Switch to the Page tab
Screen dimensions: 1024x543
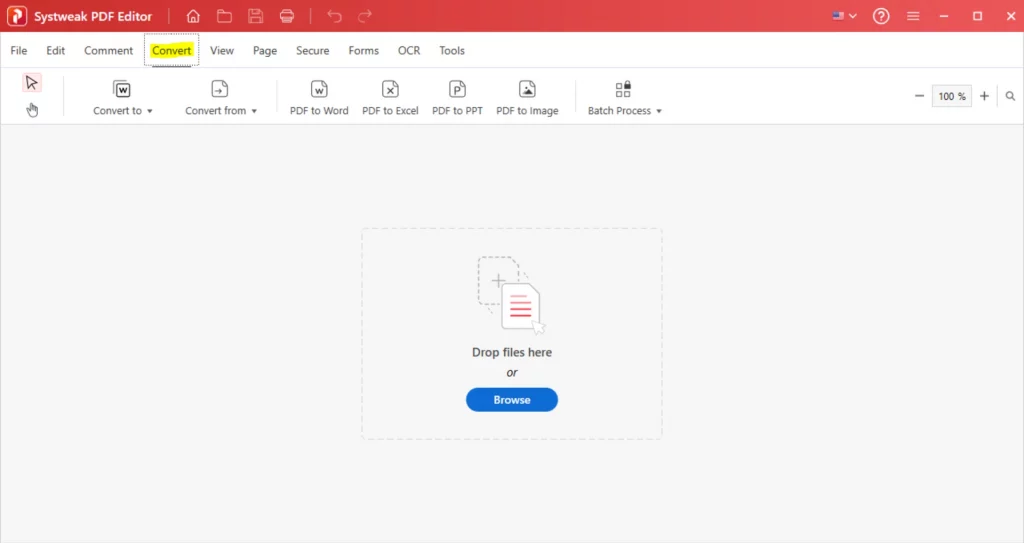(x=265, y=50)
